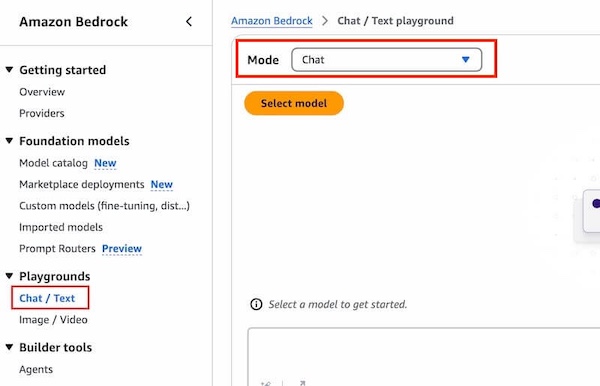Select Chat / Text playground
This screenshot has height=386, width=600.
point(47,298)
